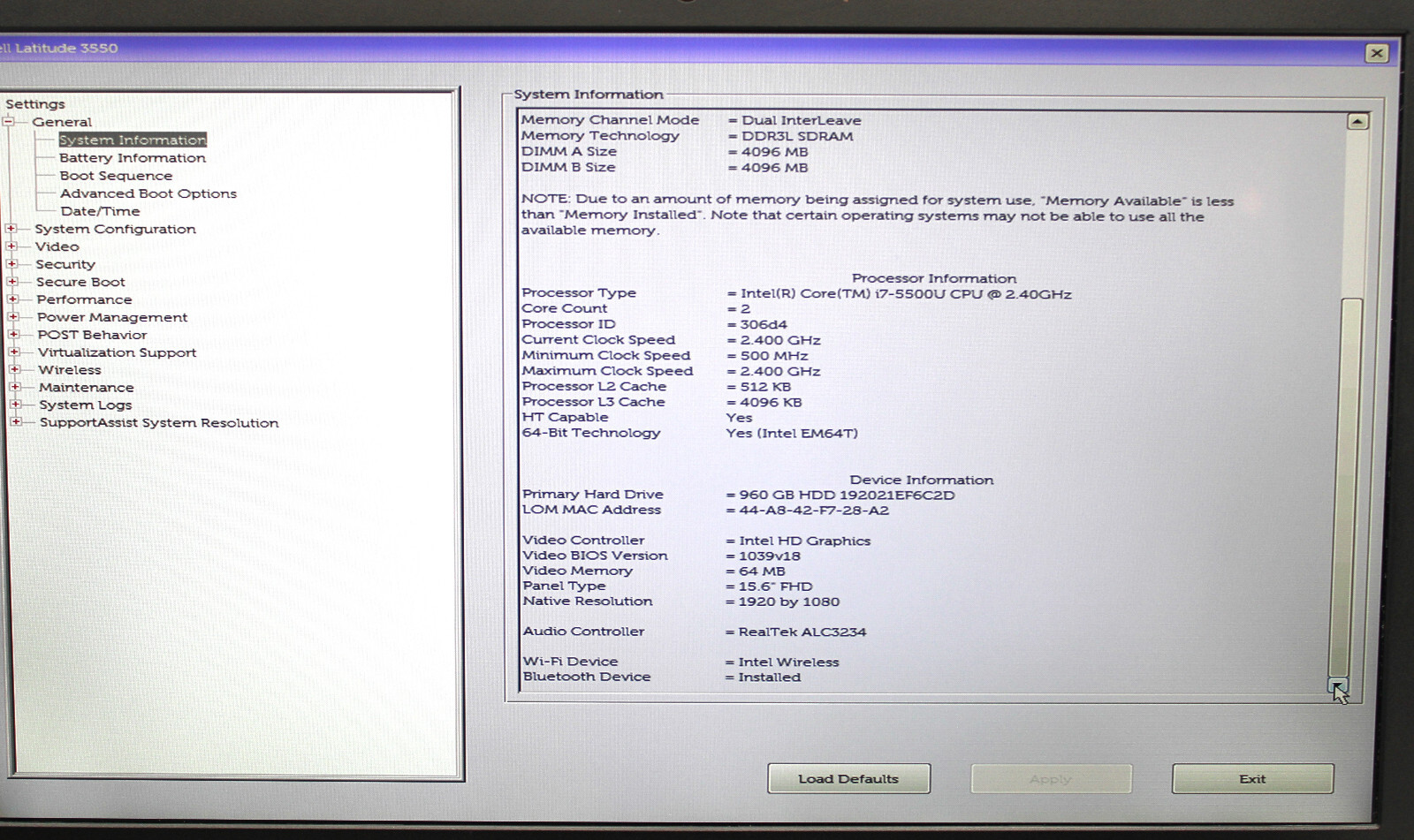Expand the POST Behavior node
This screenshot has height=840, width=1414.
(x=13, y=334)
